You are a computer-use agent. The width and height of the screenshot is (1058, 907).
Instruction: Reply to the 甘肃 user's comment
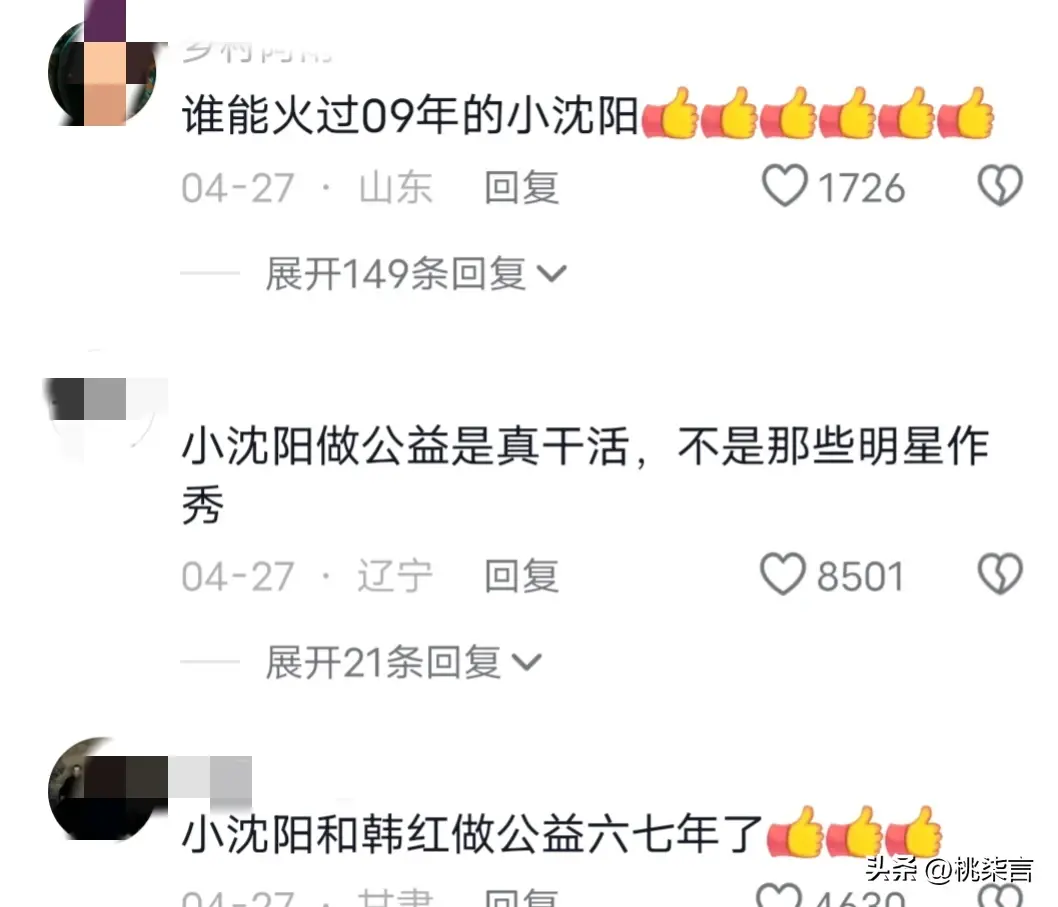pos(522,898)
